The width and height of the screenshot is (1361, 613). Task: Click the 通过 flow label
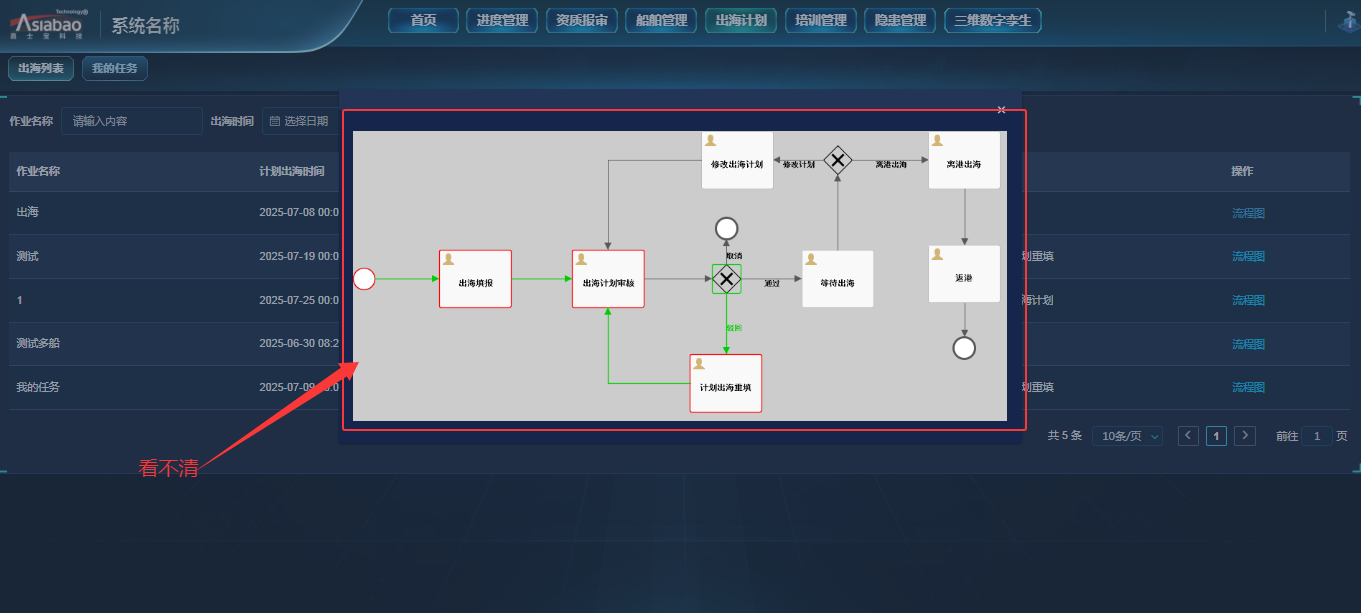772,283
